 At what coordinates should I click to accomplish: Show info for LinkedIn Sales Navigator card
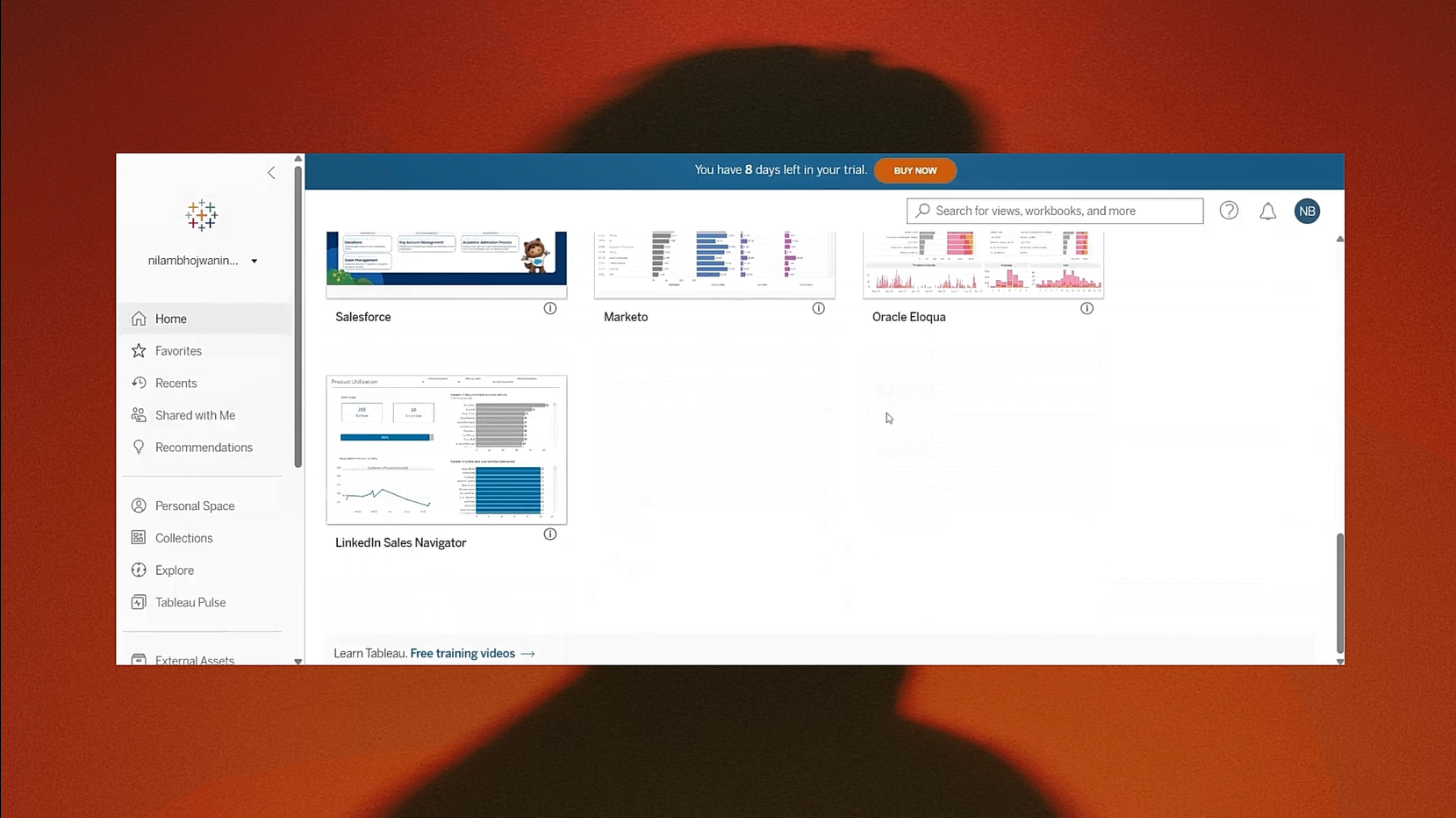550,534
